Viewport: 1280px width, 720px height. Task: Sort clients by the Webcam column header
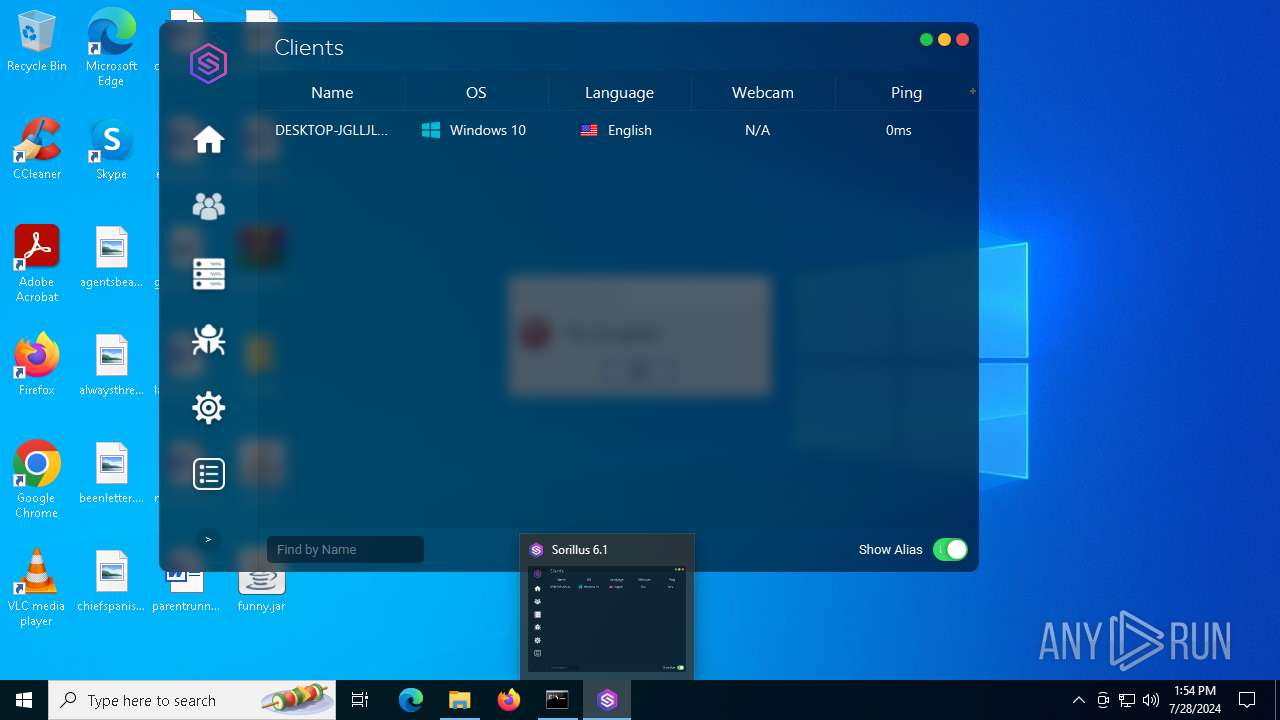click(763, 92)
